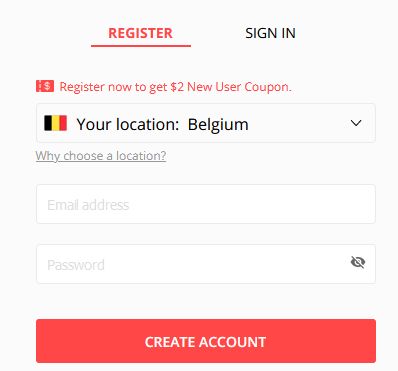
Task: Click the Email address placeholder text
Action: point(88,205)
